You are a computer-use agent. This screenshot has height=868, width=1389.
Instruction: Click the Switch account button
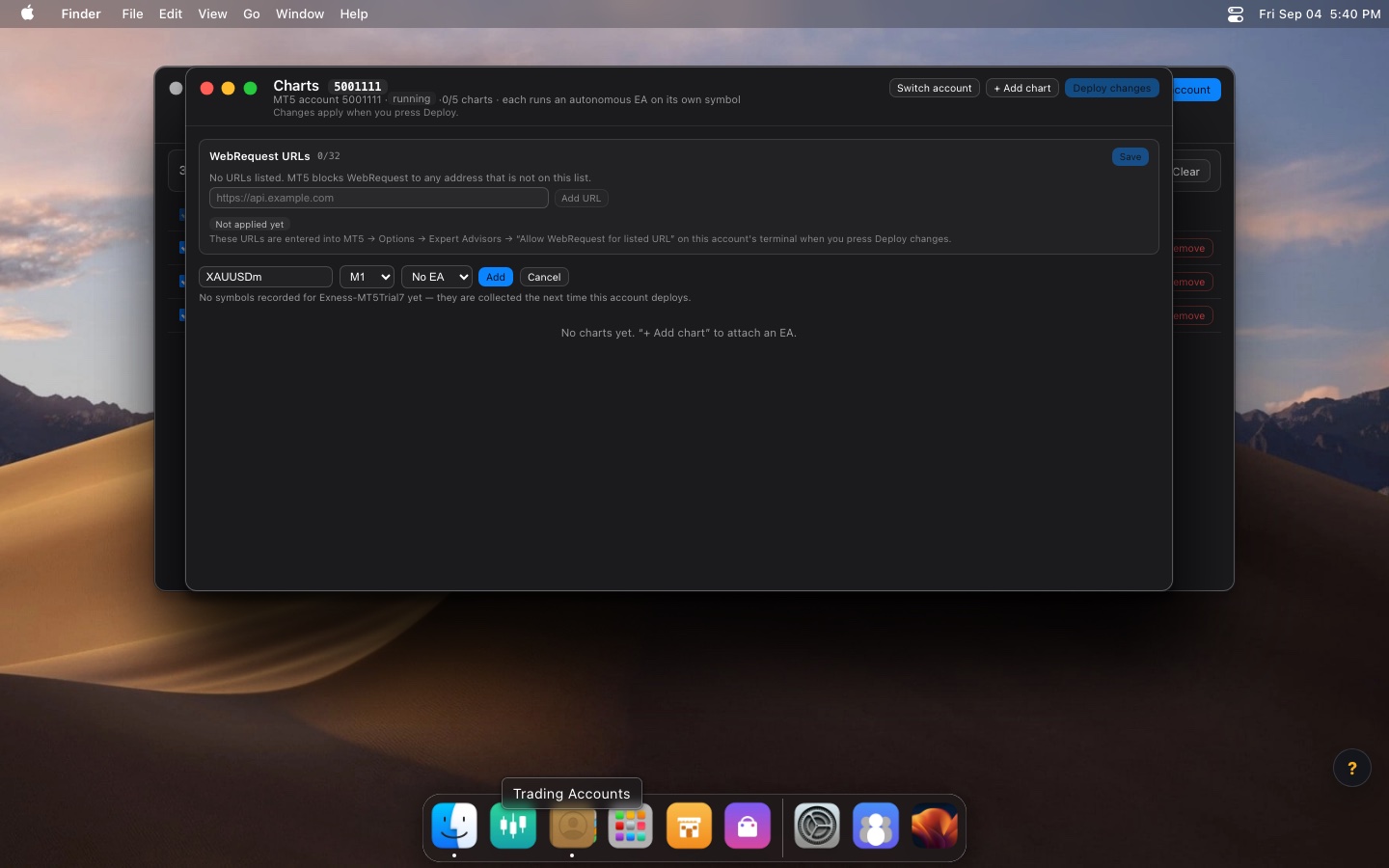[x=934, y=88]
